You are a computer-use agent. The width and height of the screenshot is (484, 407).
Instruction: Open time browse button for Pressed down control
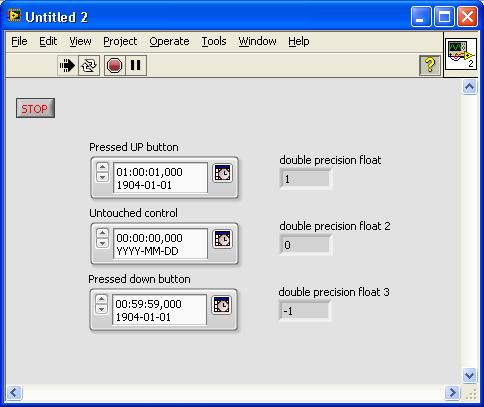[222, 305]
